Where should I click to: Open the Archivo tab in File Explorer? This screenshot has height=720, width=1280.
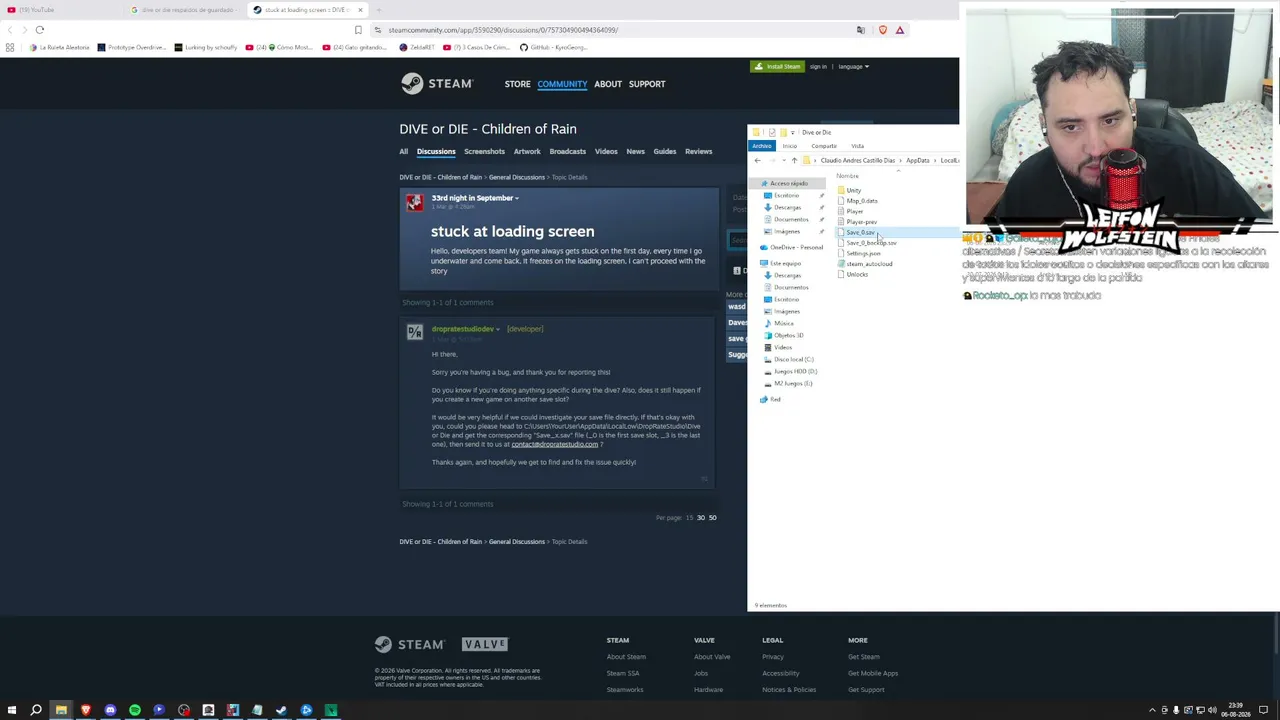762,146
